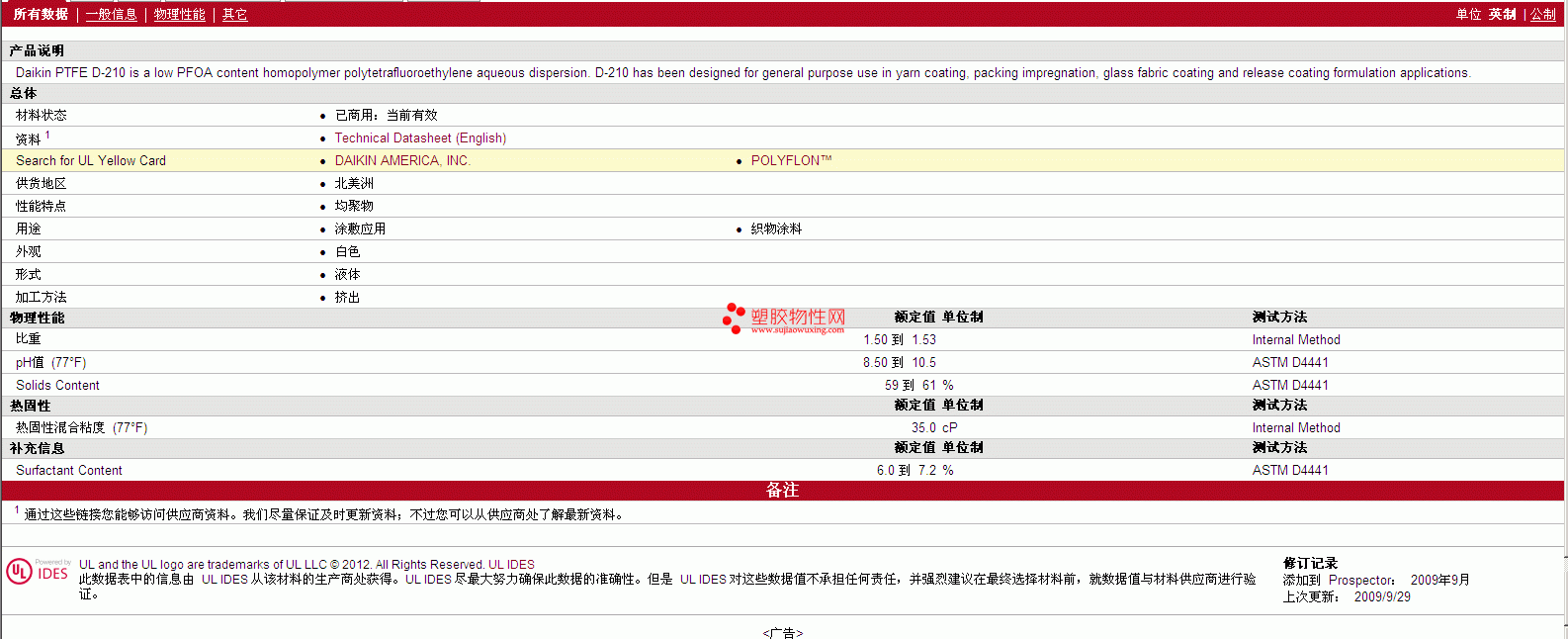This screenshot has width=1568, height=639.
Task: Click the 用途 row label
Action: (29, 228)
